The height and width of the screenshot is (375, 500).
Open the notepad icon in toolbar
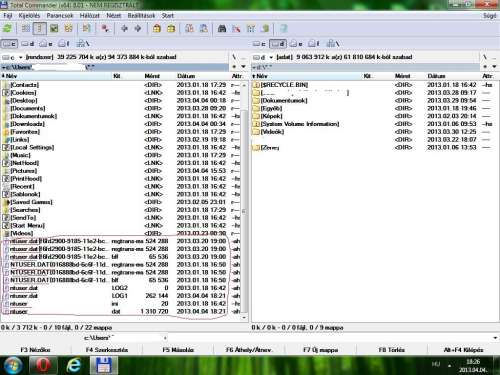click(x=283, y=29)
